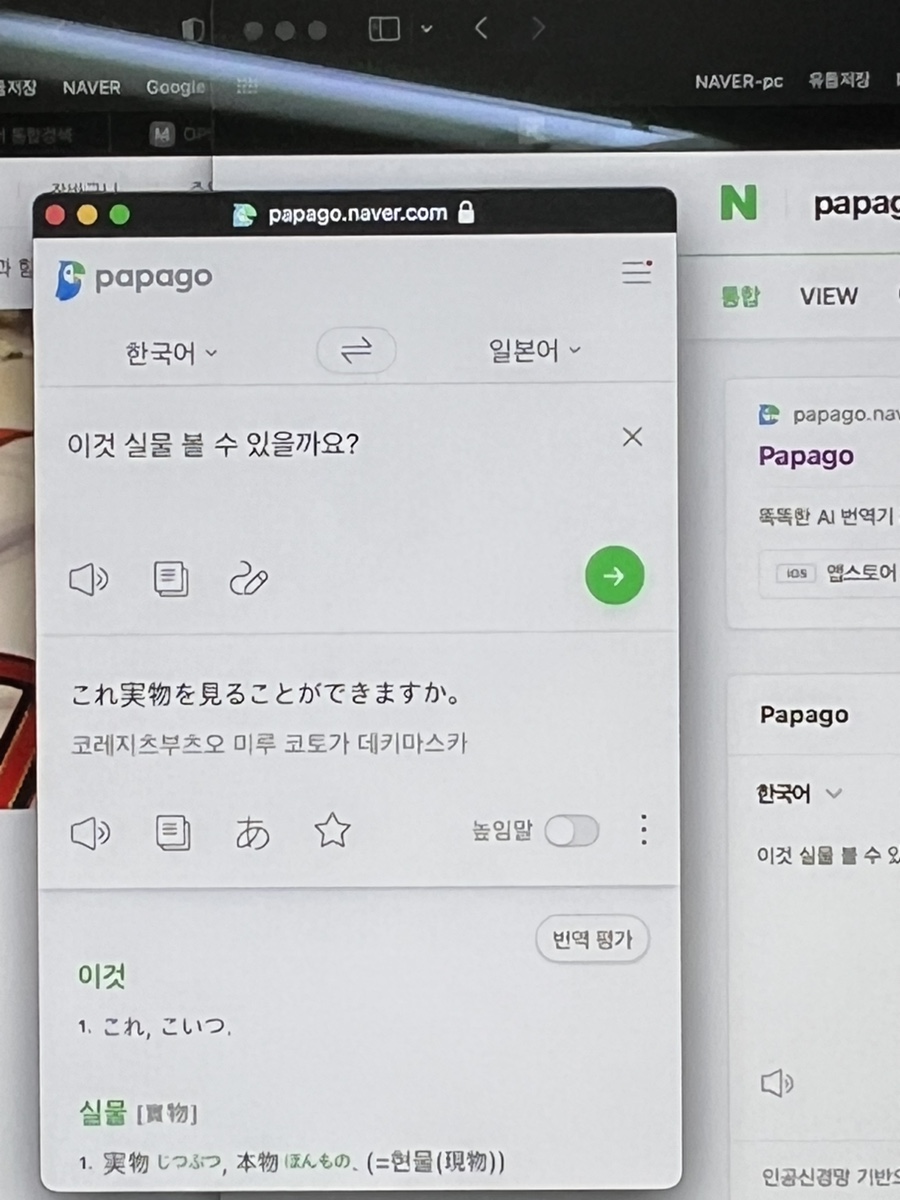Click the Safari sidebar toggle icon
This screenshot has height=1200, width=900.
384,29
